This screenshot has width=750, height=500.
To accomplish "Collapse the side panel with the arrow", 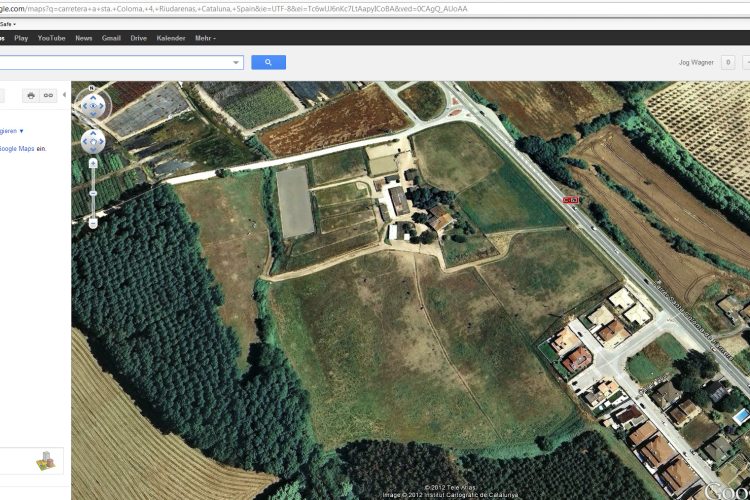I will [65, 95].
